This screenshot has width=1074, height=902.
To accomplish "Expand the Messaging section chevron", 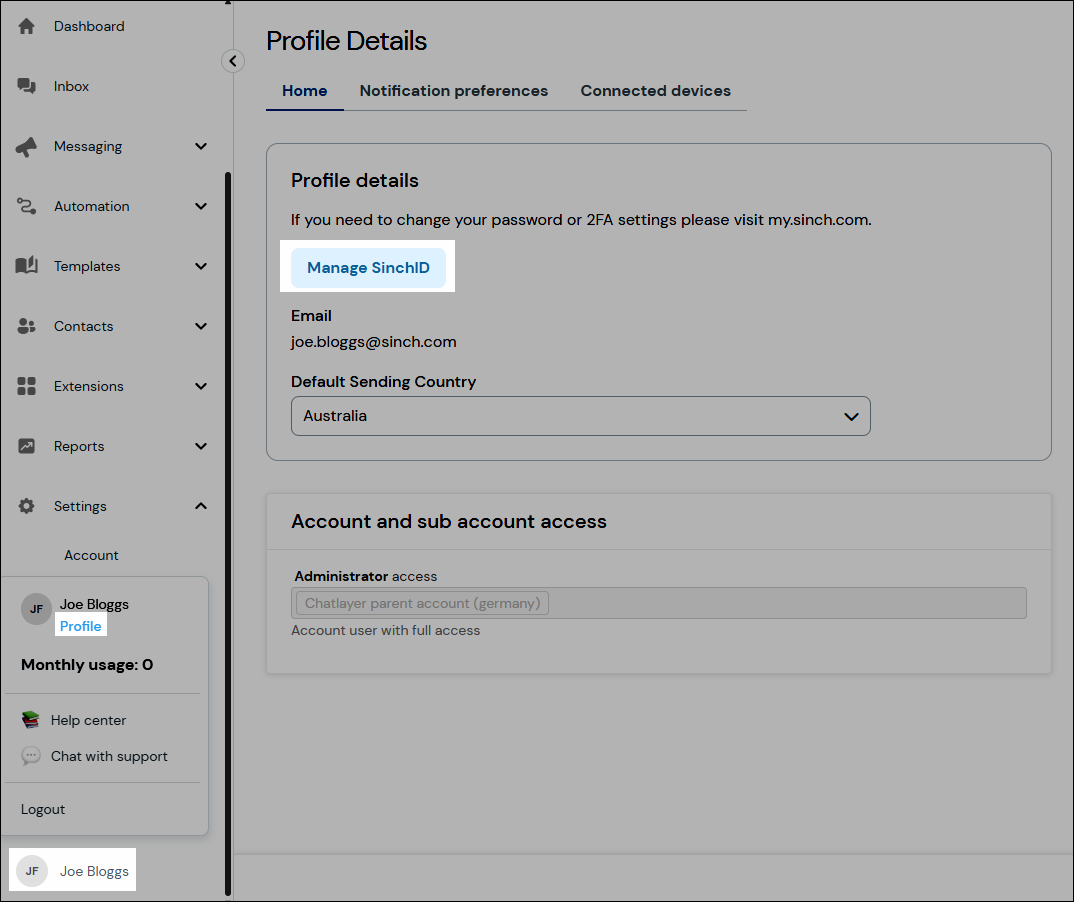I will 199,146.
